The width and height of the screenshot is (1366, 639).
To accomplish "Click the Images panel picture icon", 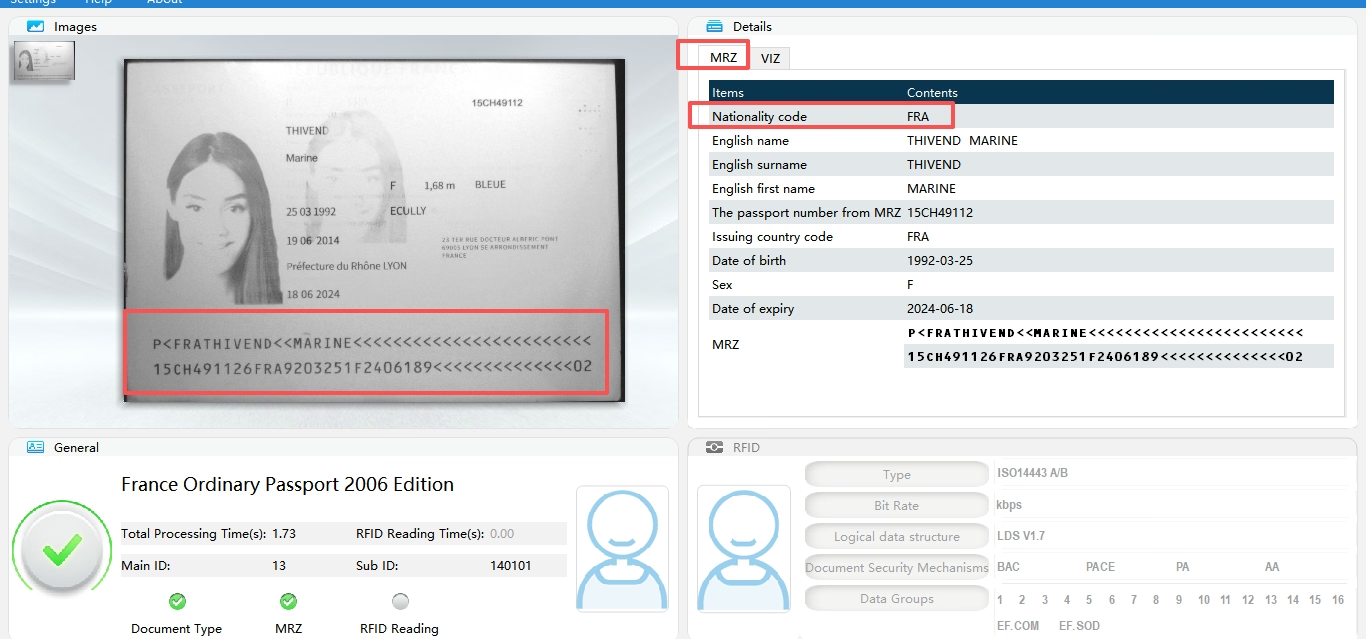I will click(35, 26).
